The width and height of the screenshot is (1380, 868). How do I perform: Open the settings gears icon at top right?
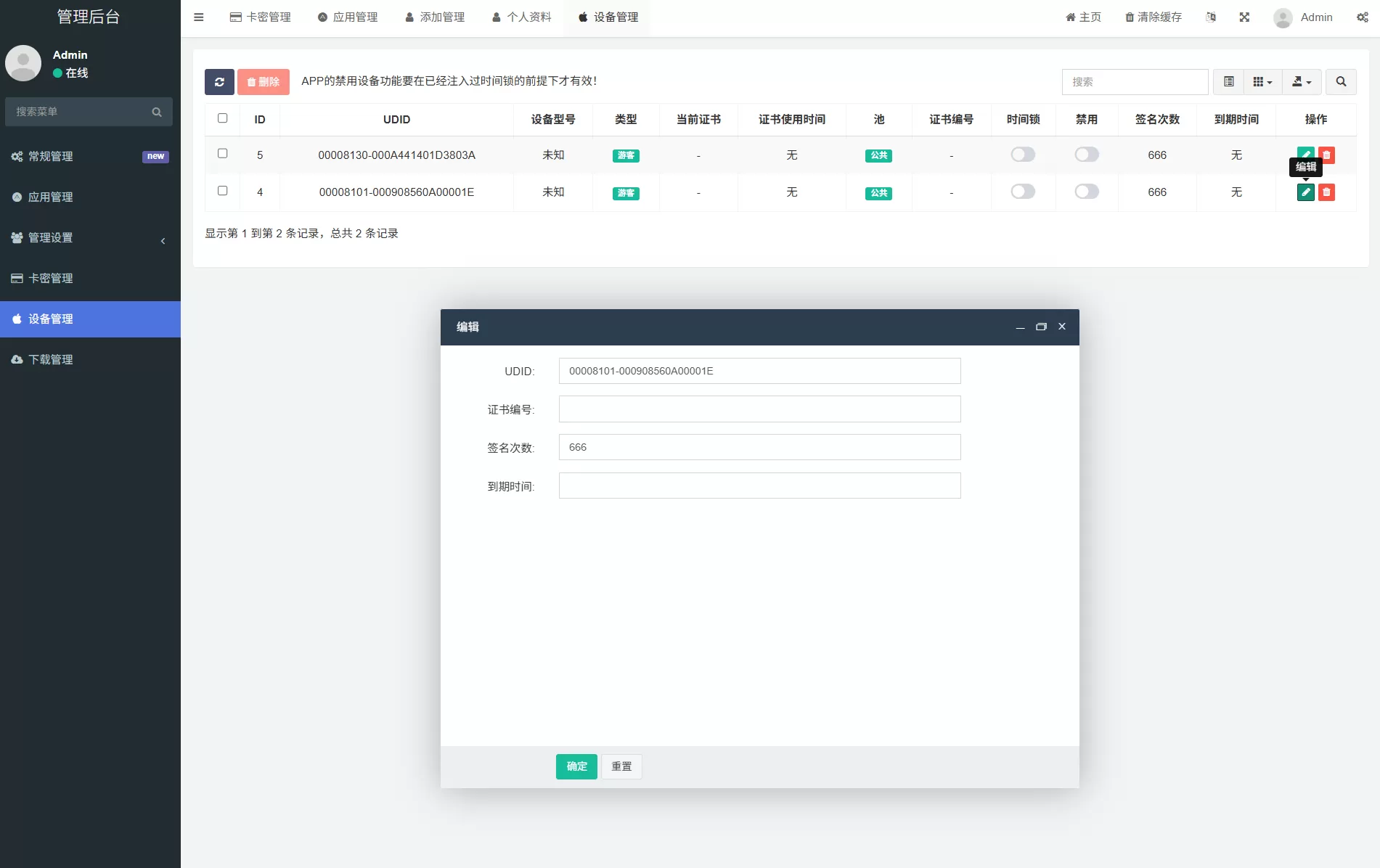[1363, 17]
